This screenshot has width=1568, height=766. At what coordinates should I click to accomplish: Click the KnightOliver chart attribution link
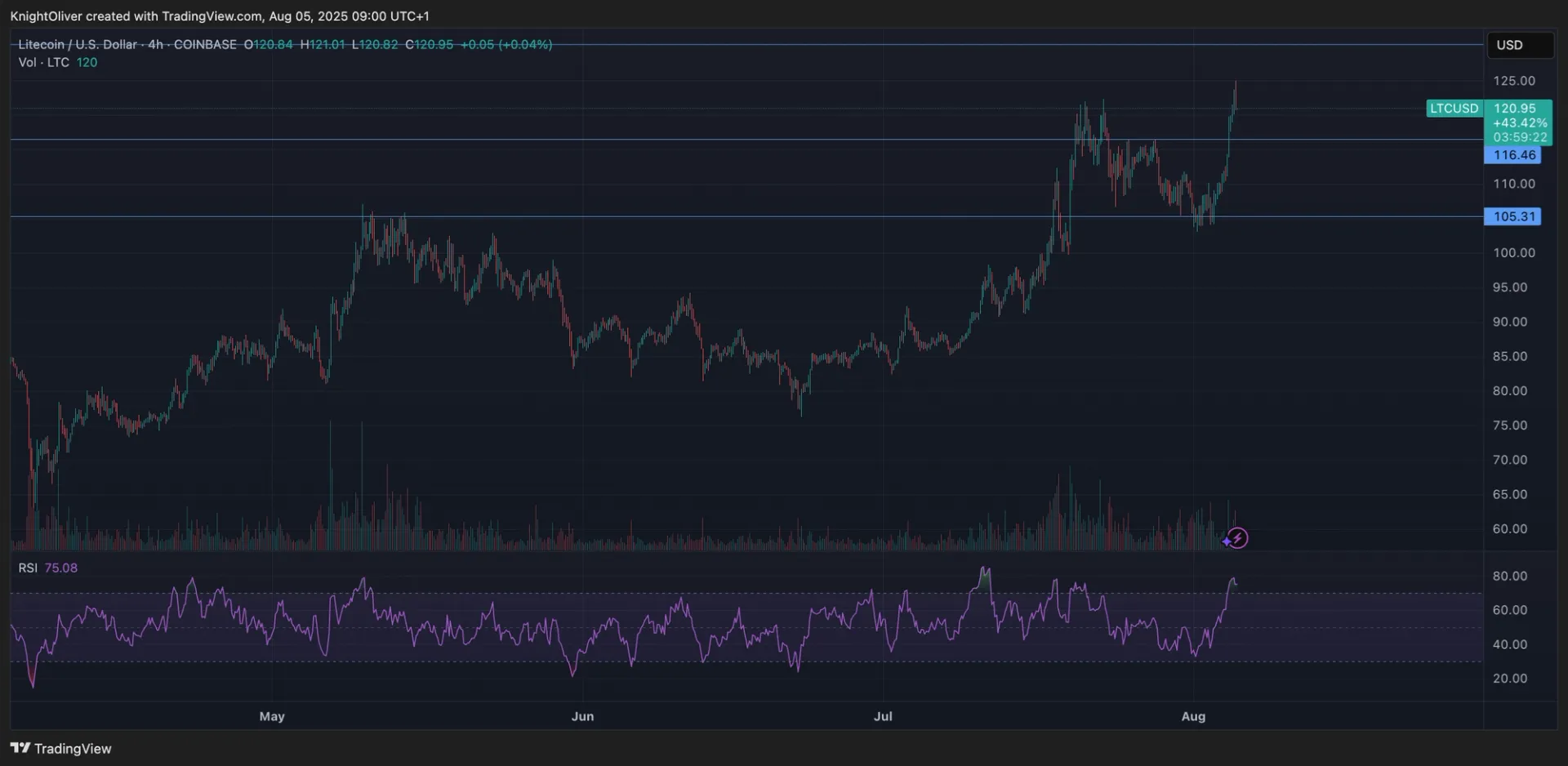coord(45,16)
